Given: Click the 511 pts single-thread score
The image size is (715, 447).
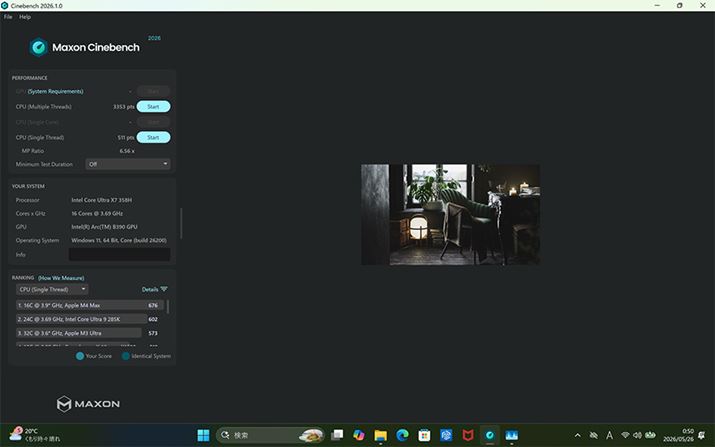Looking at the screenshot, I should click(126, 137).
